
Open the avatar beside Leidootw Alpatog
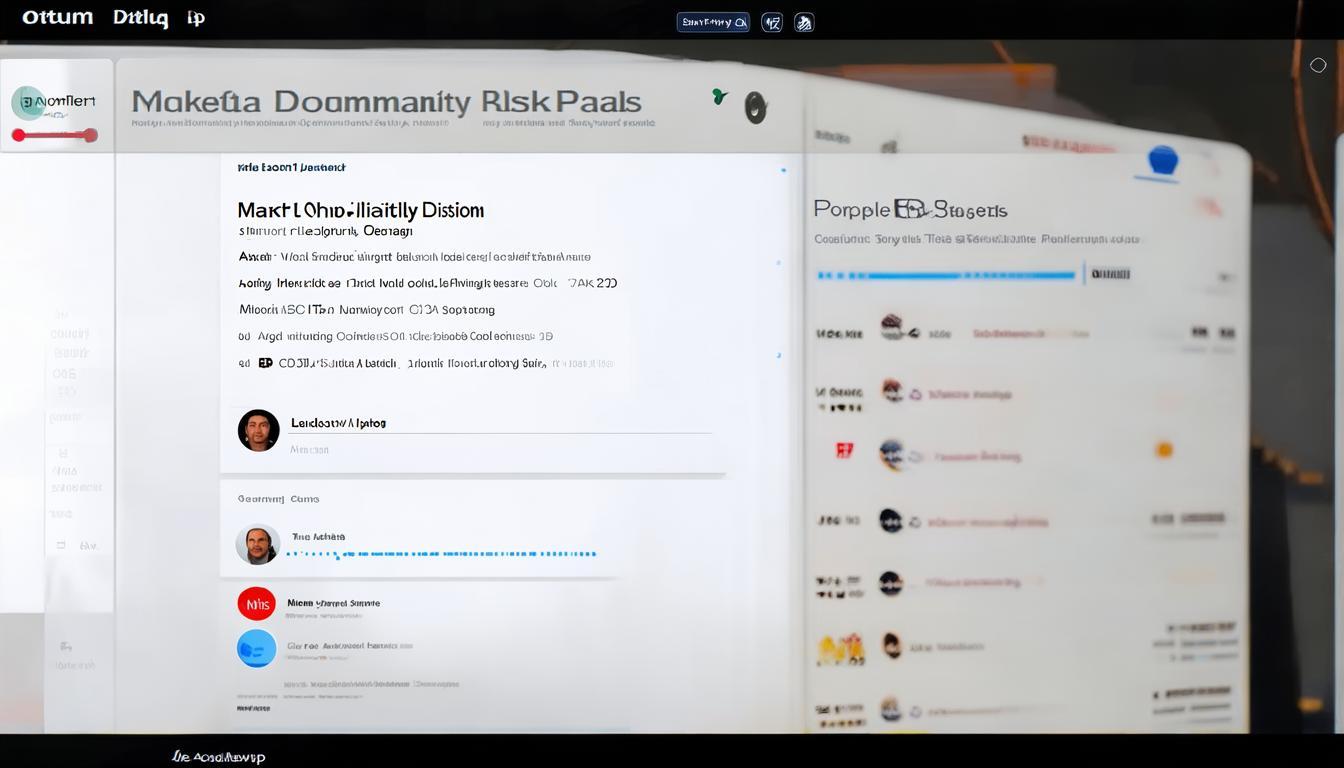coord(258,430)
